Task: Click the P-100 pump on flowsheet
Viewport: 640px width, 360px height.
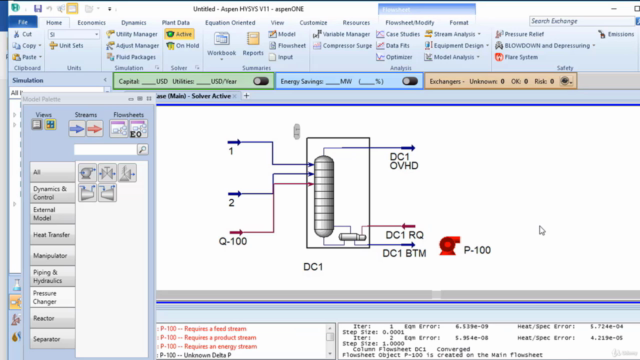Action: pos(449,246)
